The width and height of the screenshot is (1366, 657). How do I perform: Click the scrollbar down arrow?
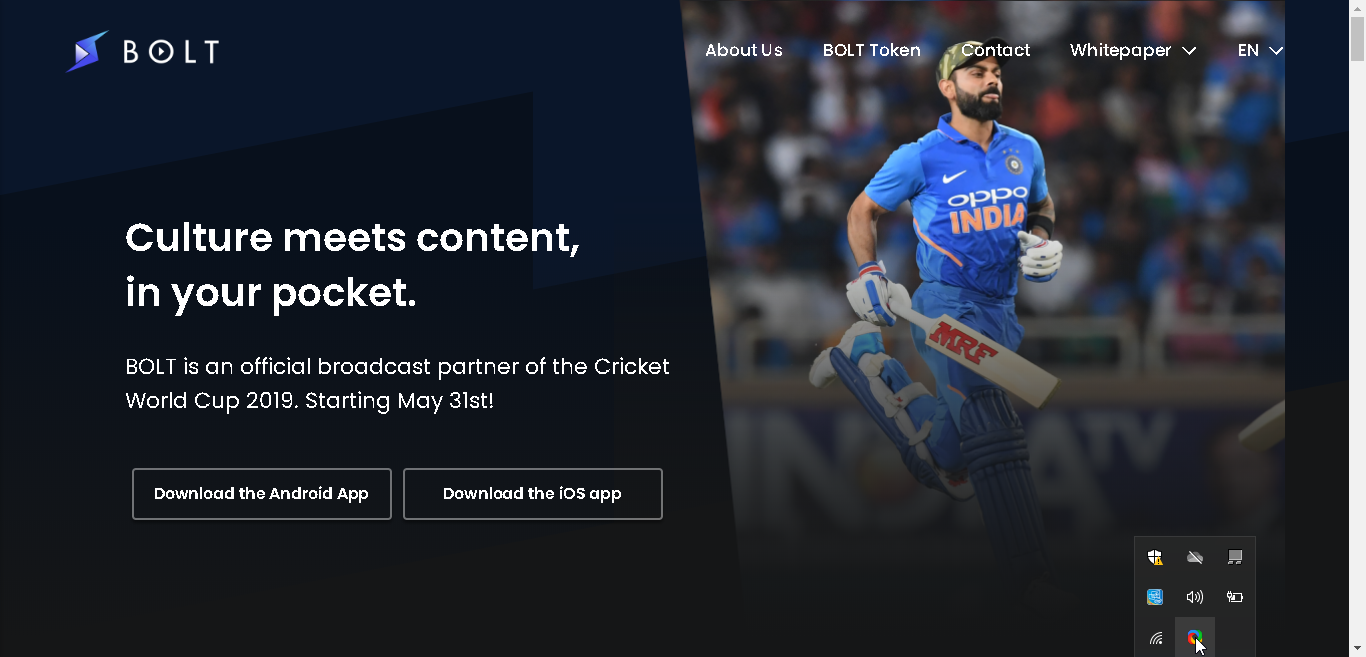pos(1357,649)
